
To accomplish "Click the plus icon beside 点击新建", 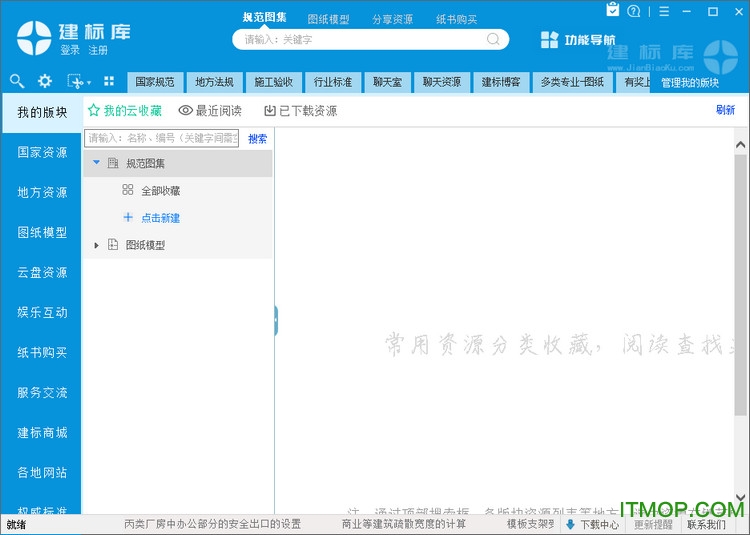I will click(127, 217).
